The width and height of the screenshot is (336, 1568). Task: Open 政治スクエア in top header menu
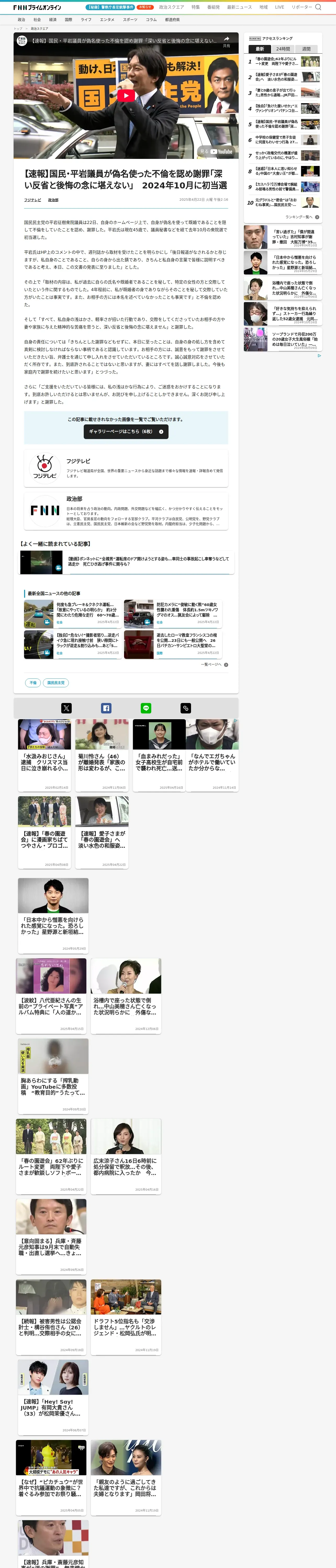[x=171, y=7]
